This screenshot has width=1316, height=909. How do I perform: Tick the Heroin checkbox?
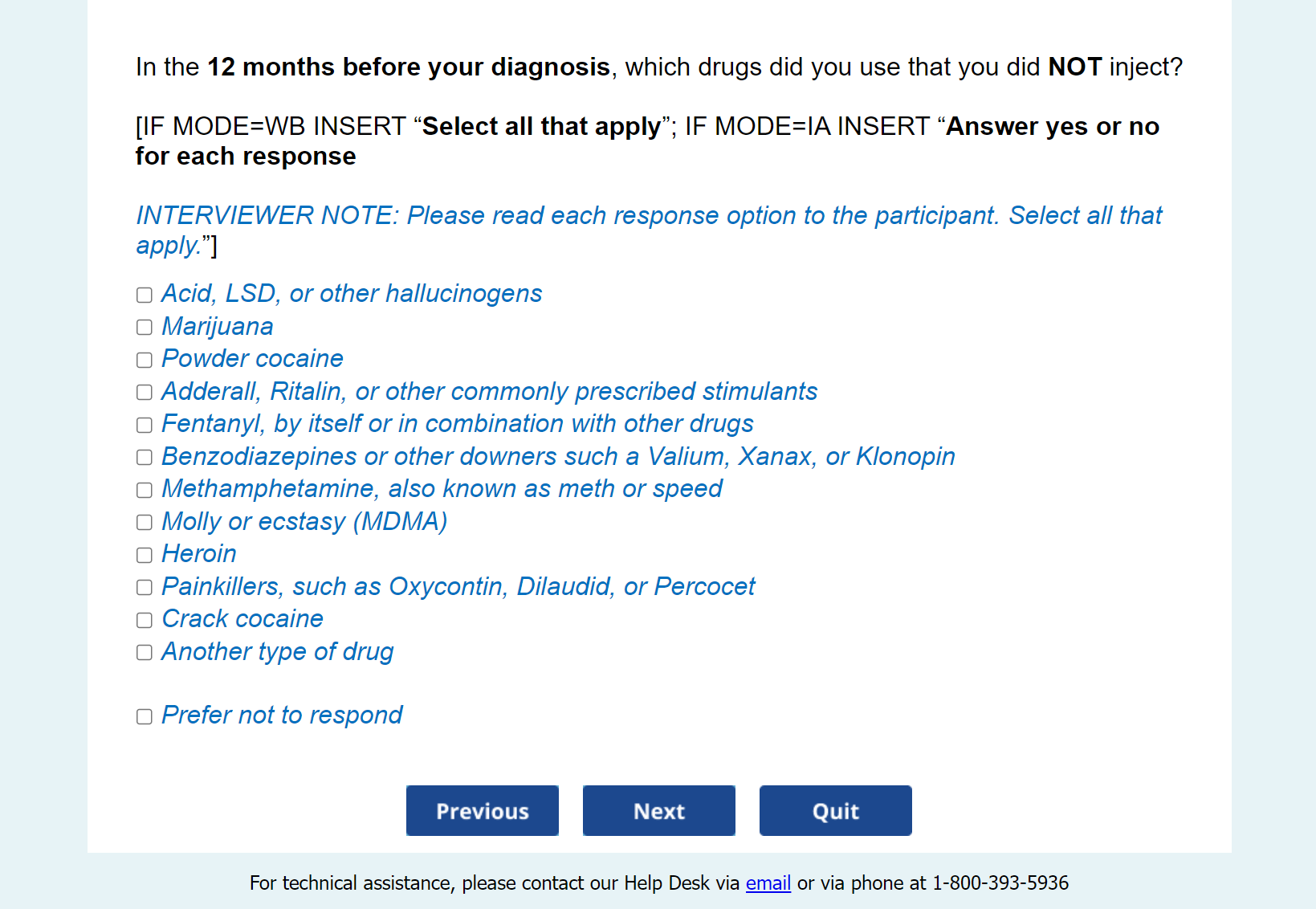(145, 556)
